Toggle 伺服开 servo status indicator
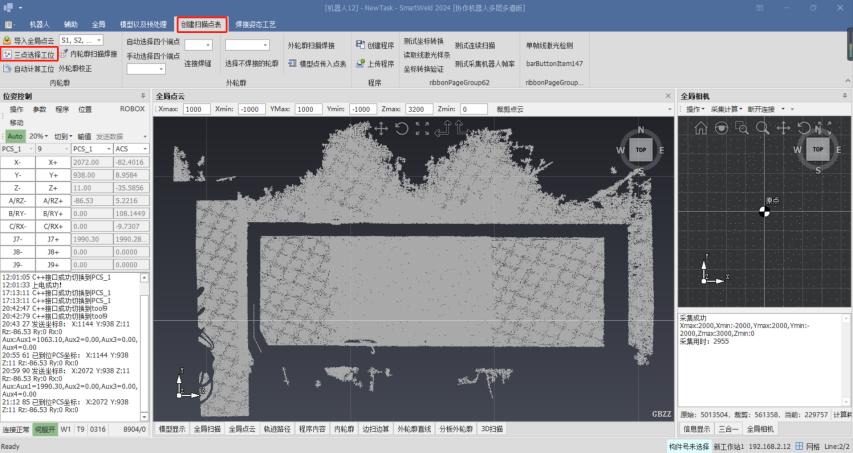This screenshot has height=453, width=853. (x=44, y=429)
